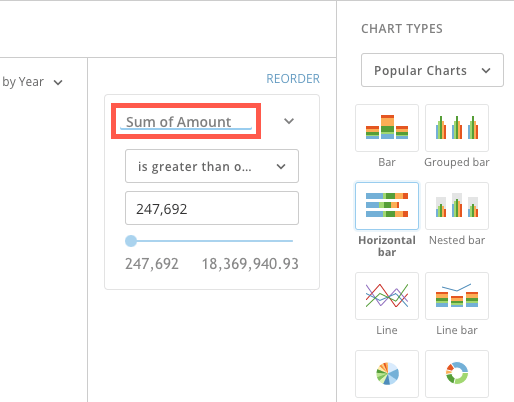This screenshot has width=514, height=402.
Task: Click the 247,692 filter value field
Action: tap(212, 208)
